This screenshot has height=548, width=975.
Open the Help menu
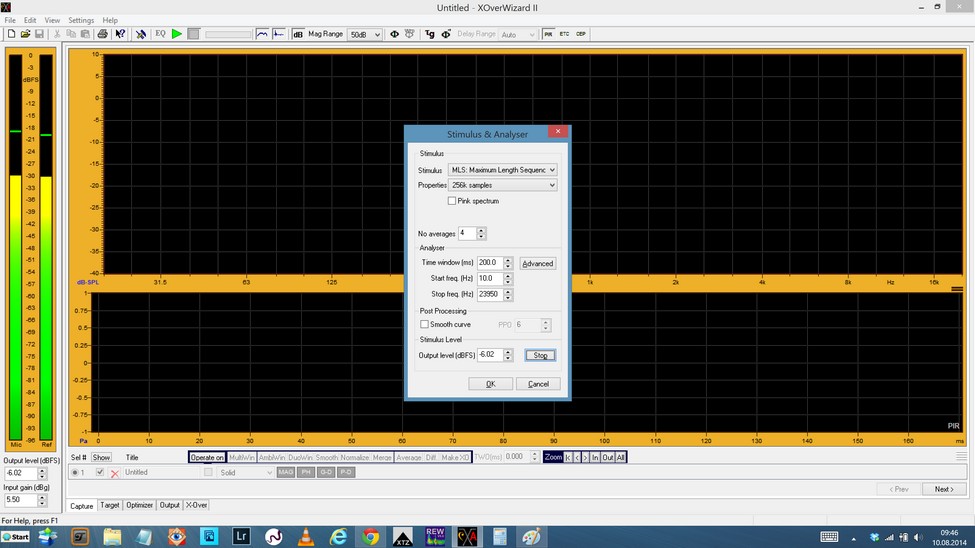[x=110, y=20]
